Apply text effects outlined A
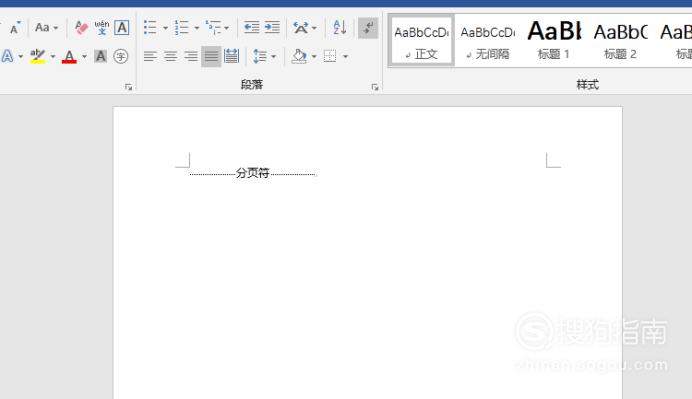The width and height of the screenshot is (692, 399). (x=8, y=56)
